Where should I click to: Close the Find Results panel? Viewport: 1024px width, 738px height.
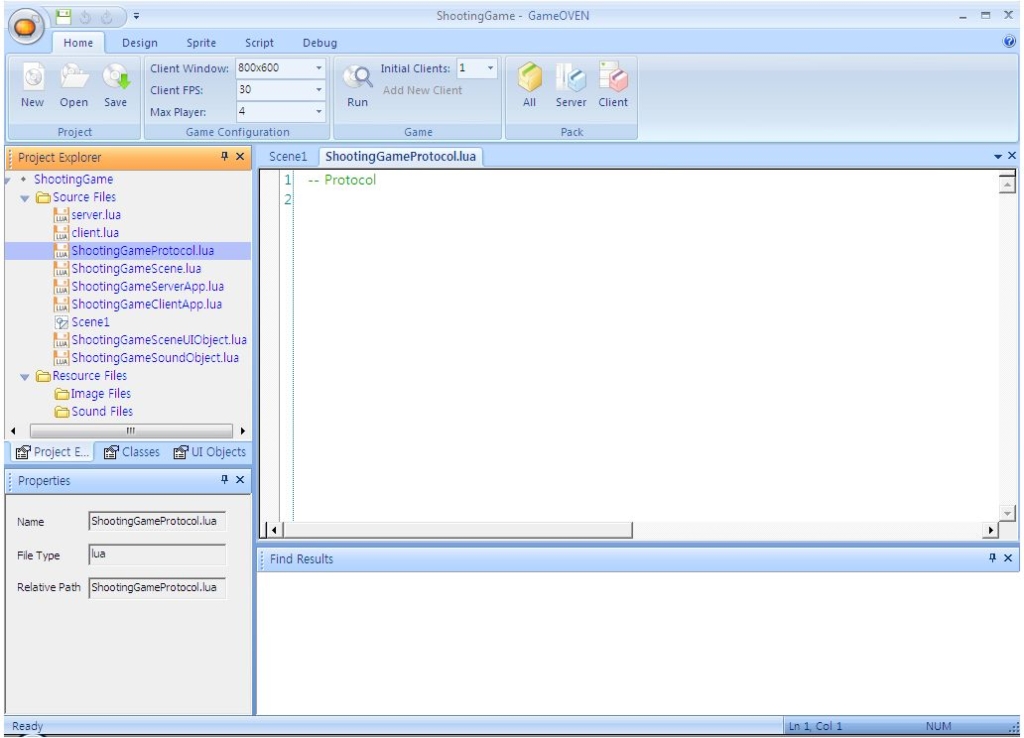click(1008, 558)
